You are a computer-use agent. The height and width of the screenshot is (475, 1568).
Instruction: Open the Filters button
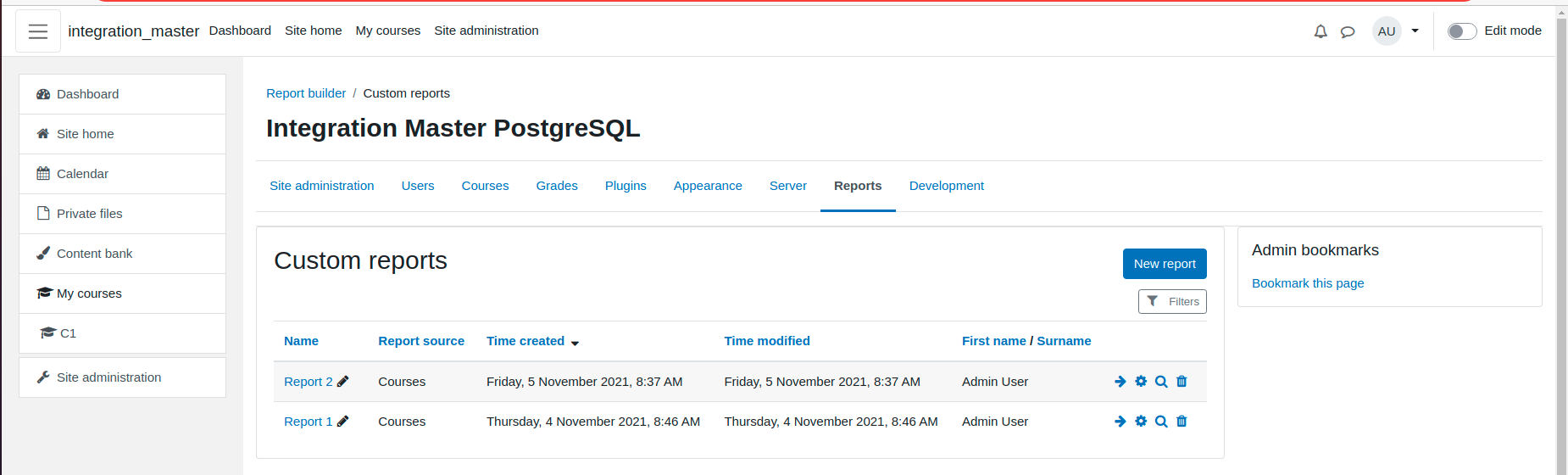tap(1172, 302)
